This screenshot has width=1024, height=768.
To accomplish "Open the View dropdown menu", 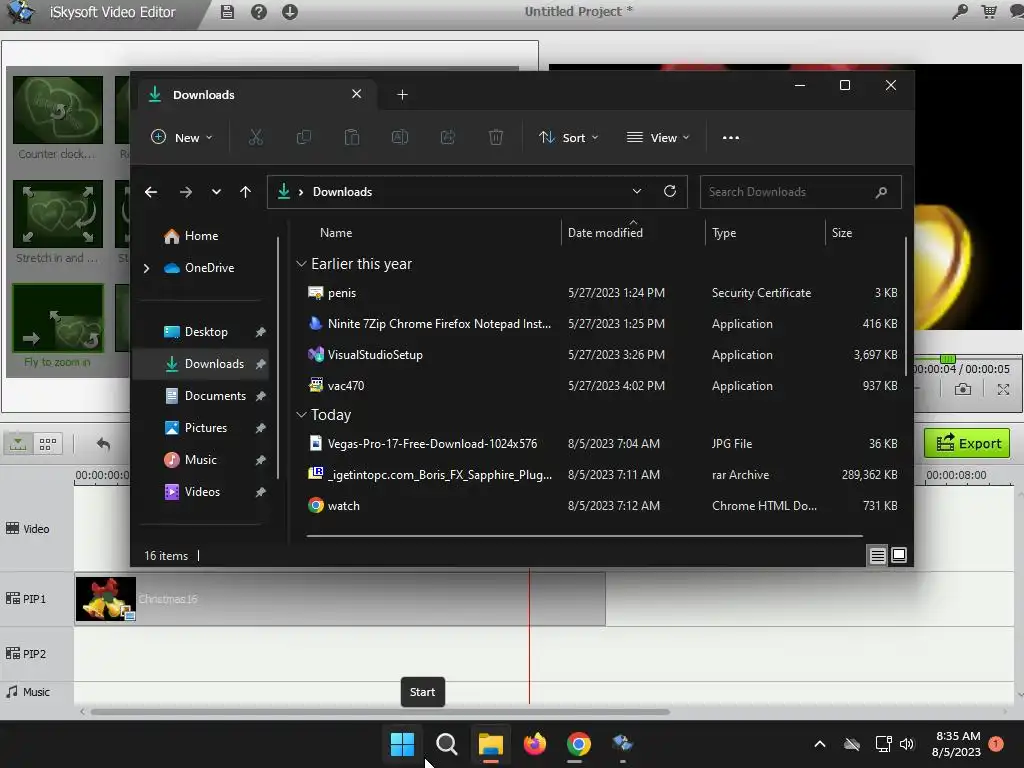I will (658, 138).
